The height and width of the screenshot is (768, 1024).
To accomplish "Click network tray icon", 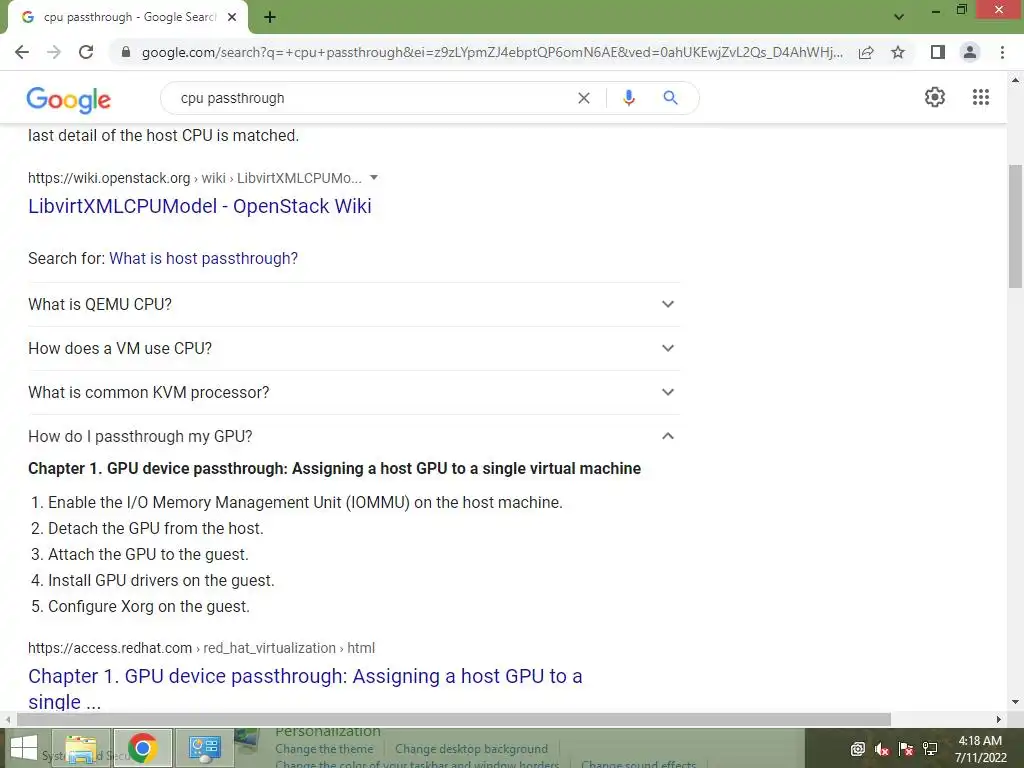I will coord(930,749).
